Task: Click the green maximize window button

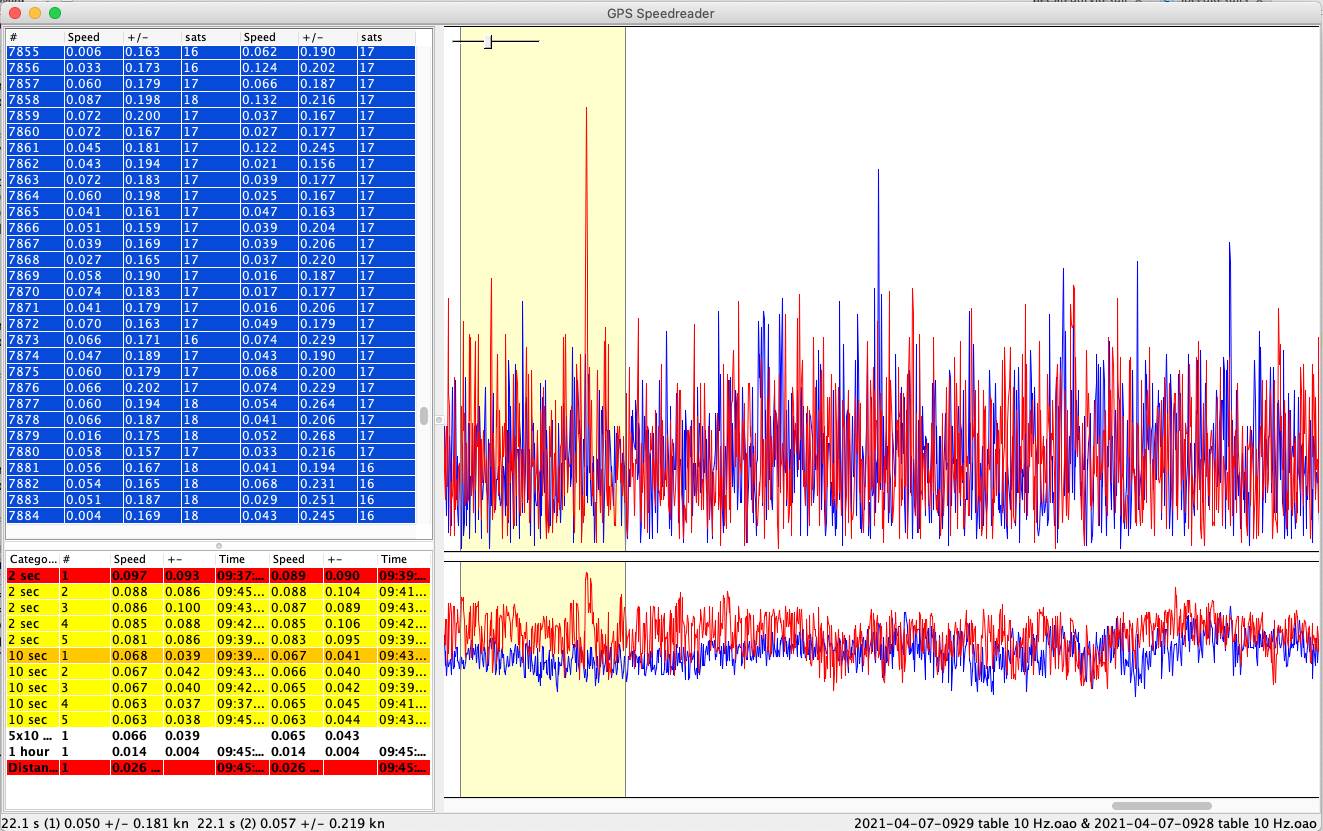Action: click(x=55, y=13)
